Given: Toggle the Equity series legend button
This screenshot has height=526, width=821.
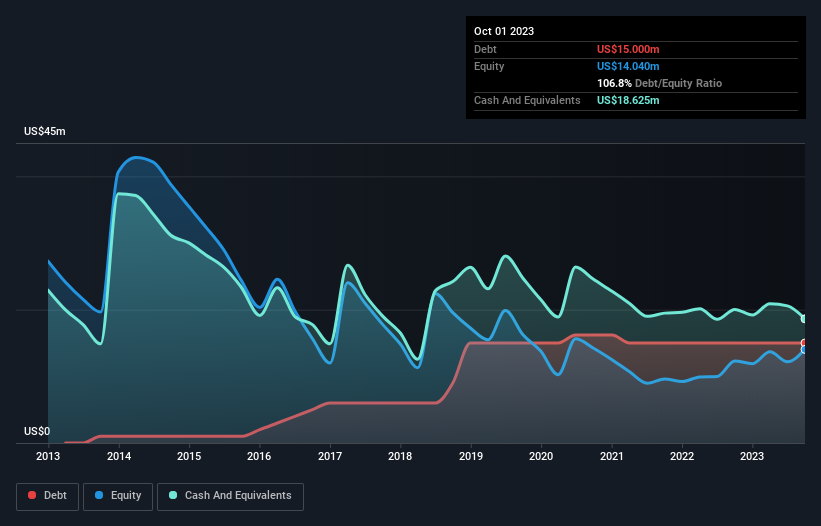Looking at the screenshot, I should pos(118,497).
